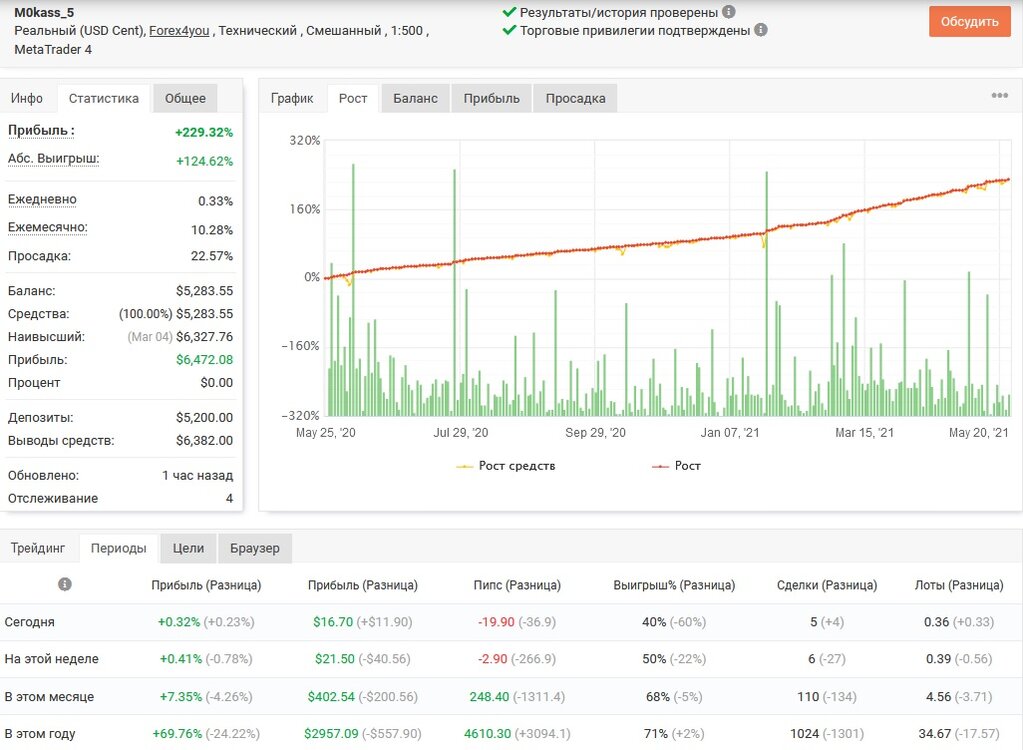1023x750 pixels.
Task: Click the green checkmark next to Торговые привилегии подтверждены
Action: tap(510, 30)
